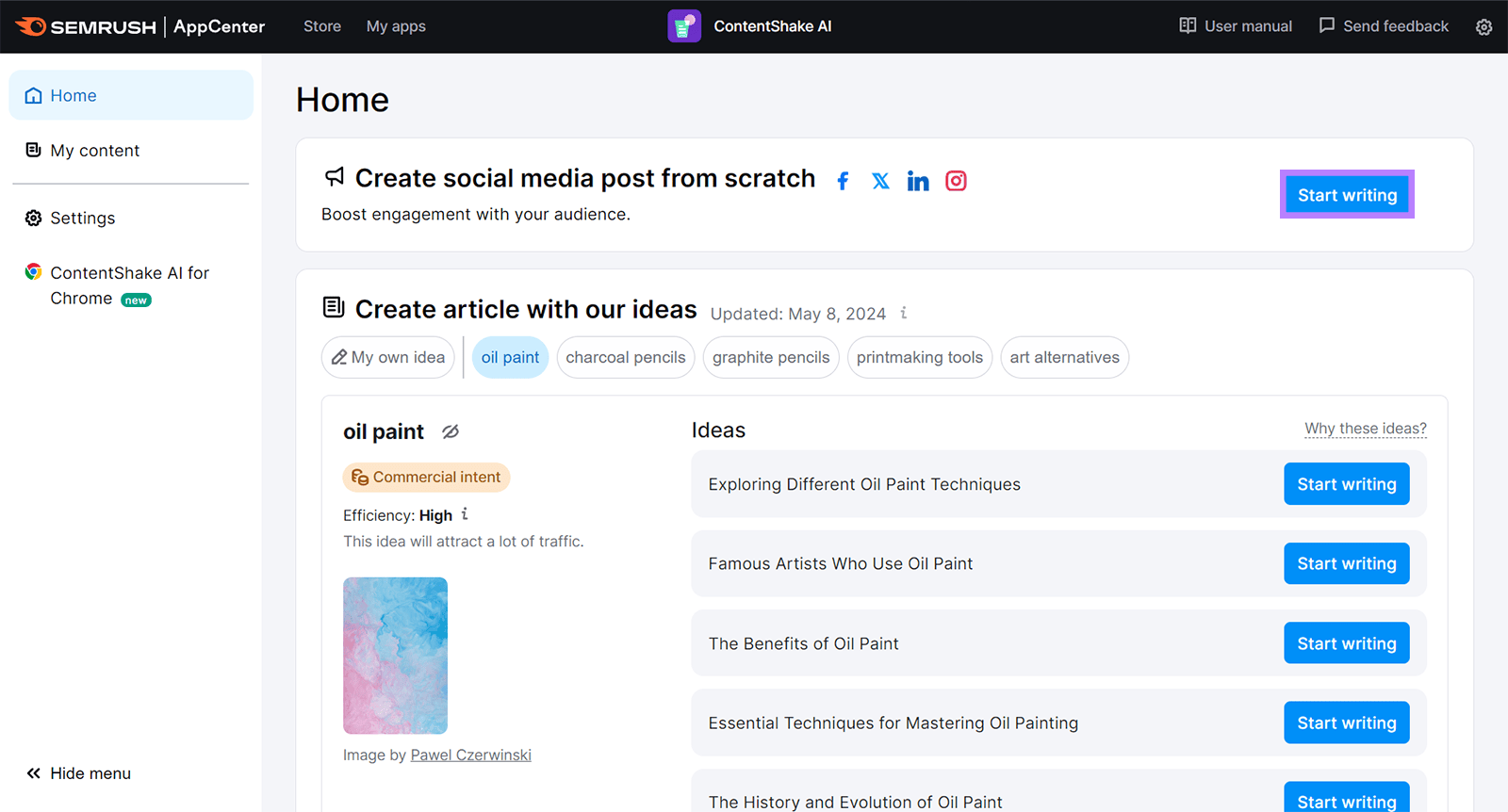This screenshot has height=812, width=1508.
Task: Open My apps in top bar
Action: [396, 26]
